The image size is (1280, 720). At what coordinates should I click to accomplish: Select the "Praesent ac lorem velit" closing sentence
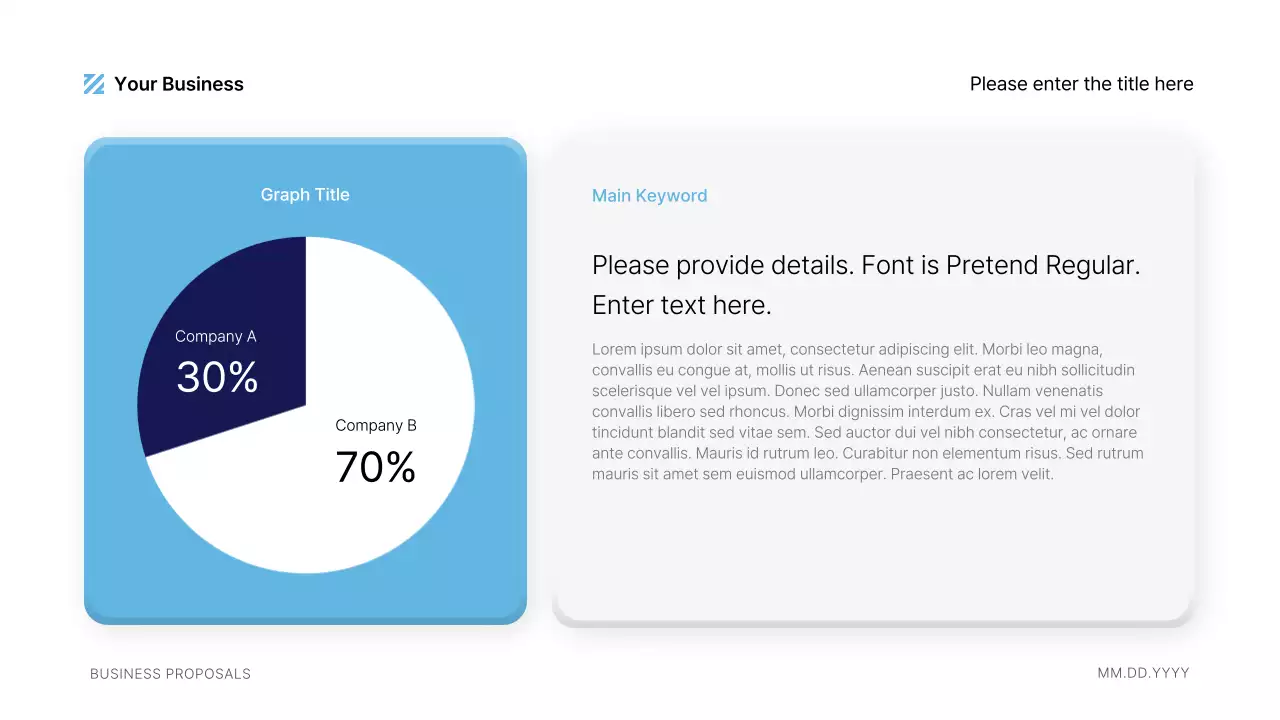coord(970,474)
